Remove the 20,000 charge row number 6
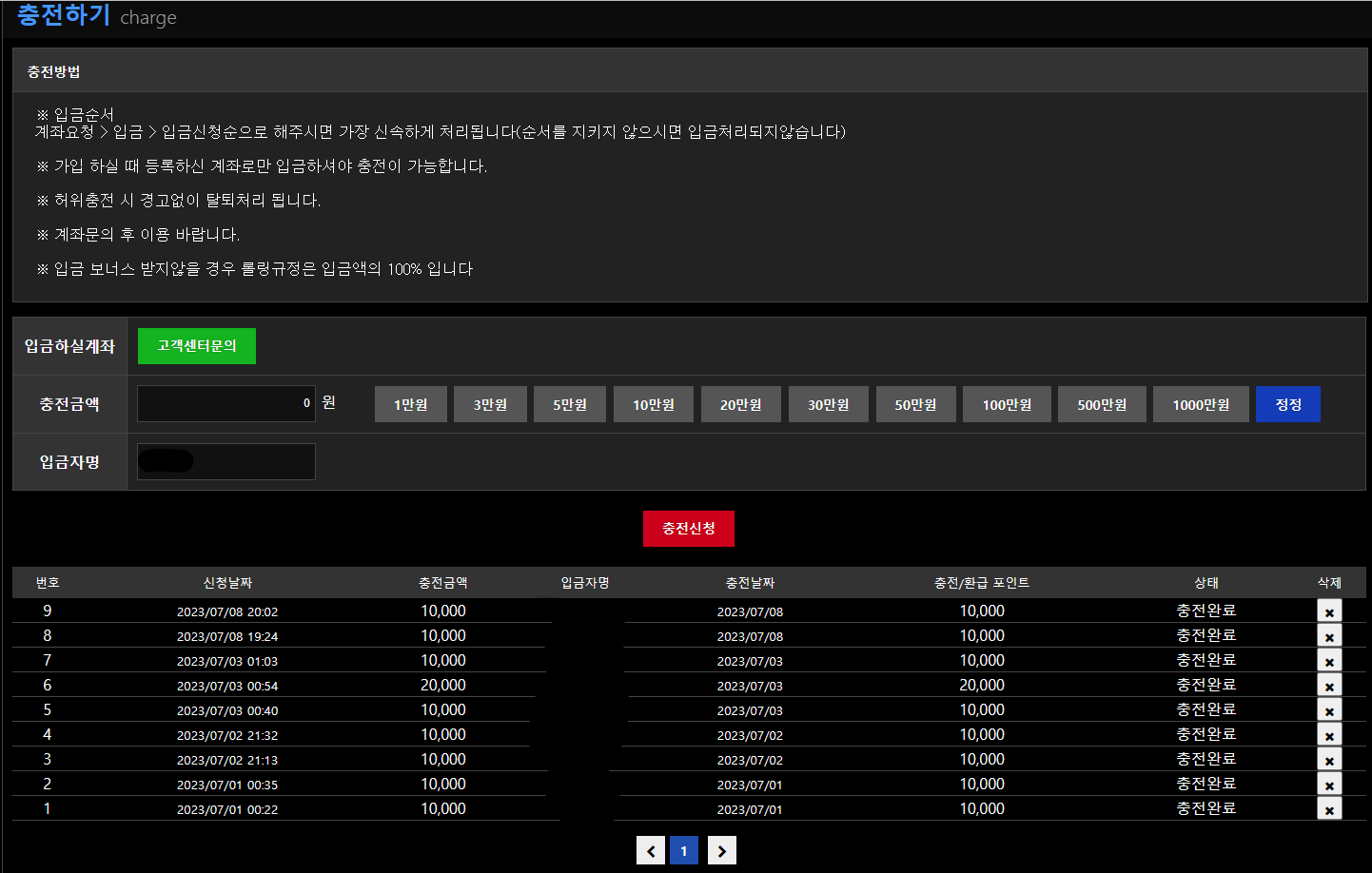1372x873 pixels. click(x=1329, y=686)
